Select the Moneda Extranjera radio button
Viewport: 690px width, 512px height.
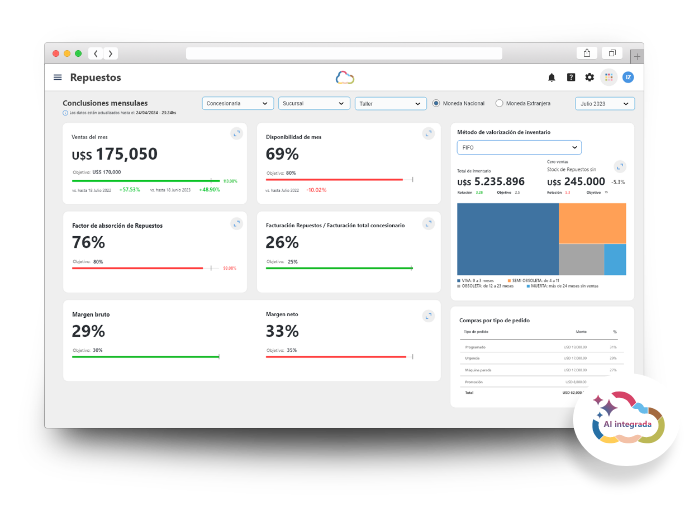tap(499, 103)
